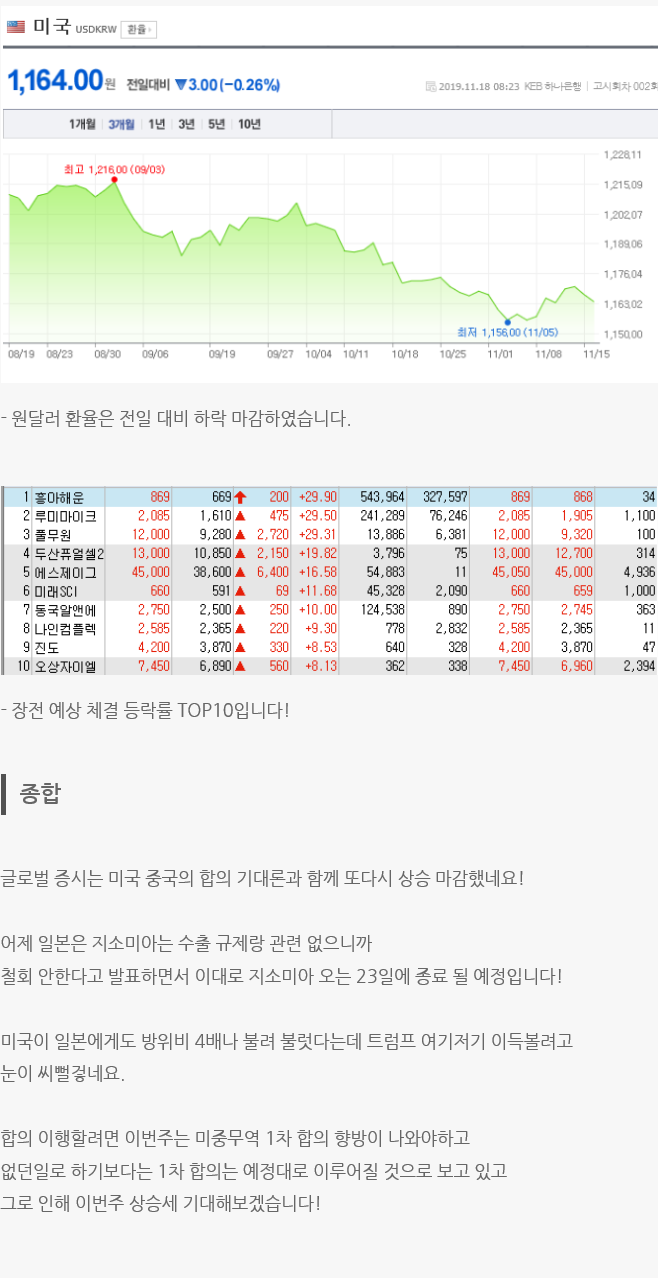The width and height of the screenshot is (658, 1278).
Task: Click the blue down-triangle beside 3.00 change
Action: (180, 85)
